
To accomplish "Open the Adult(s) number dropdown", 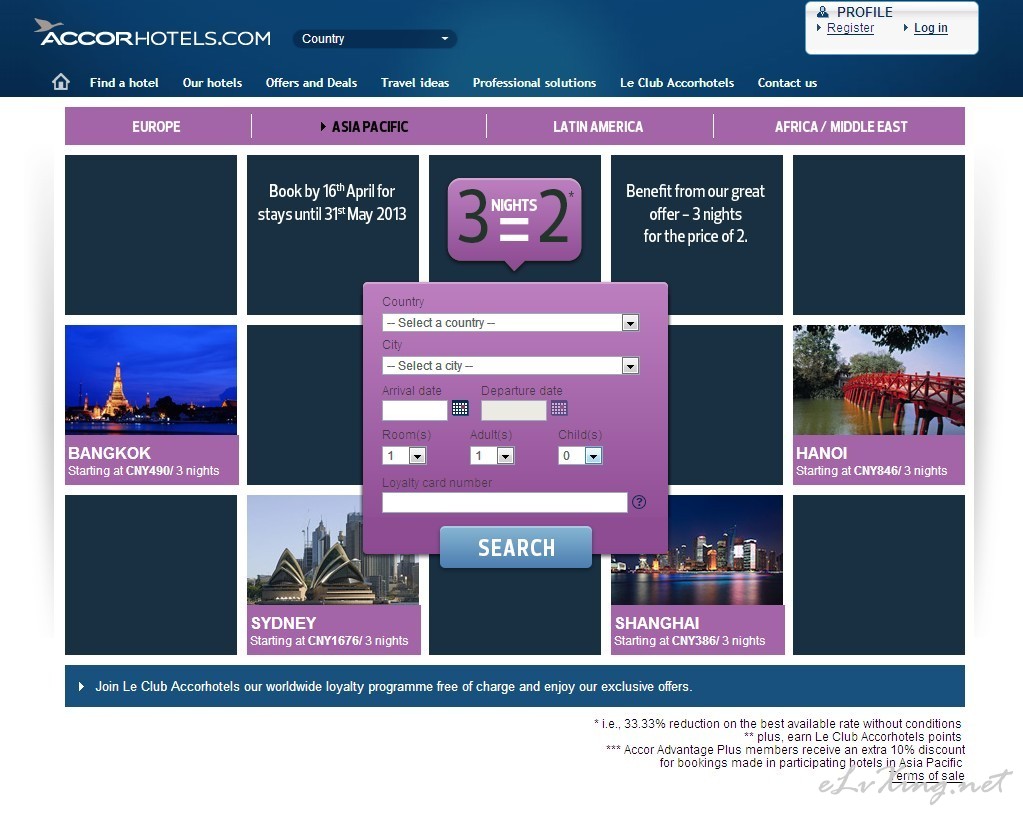I will click(x=493, y=455).
